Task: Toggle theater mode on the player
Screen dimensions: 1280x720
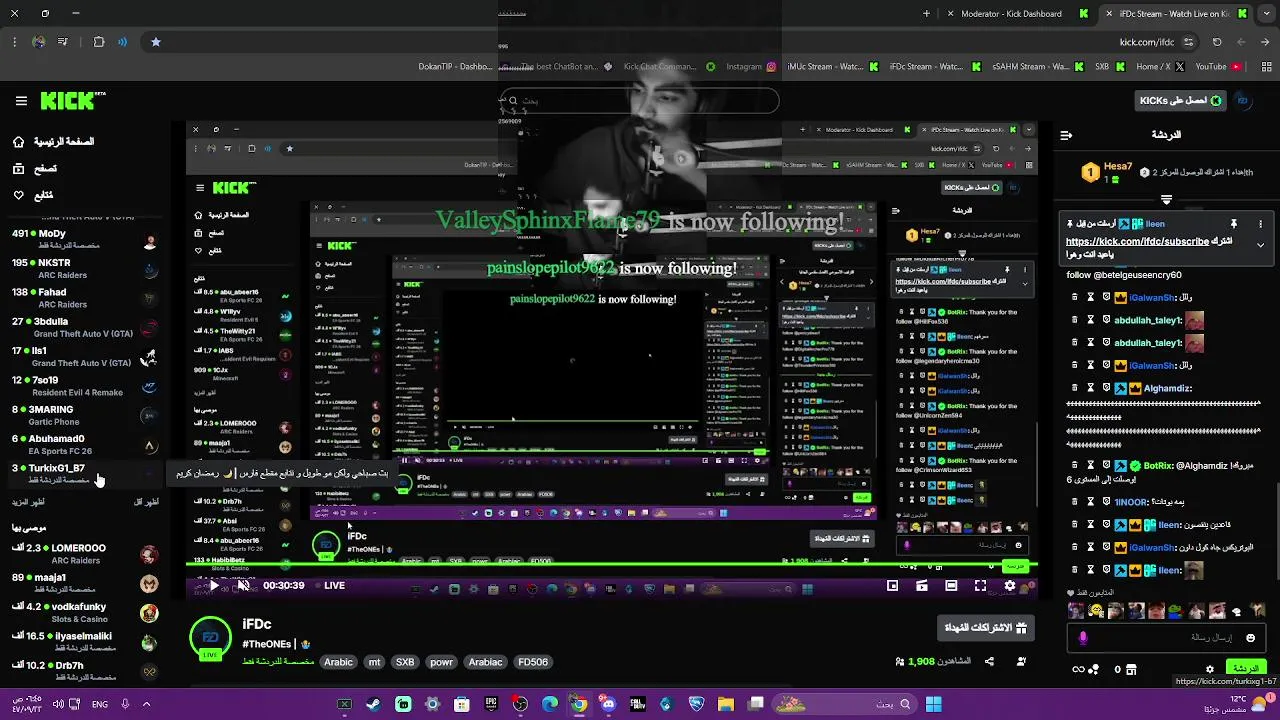Action: tap(951, 586)
